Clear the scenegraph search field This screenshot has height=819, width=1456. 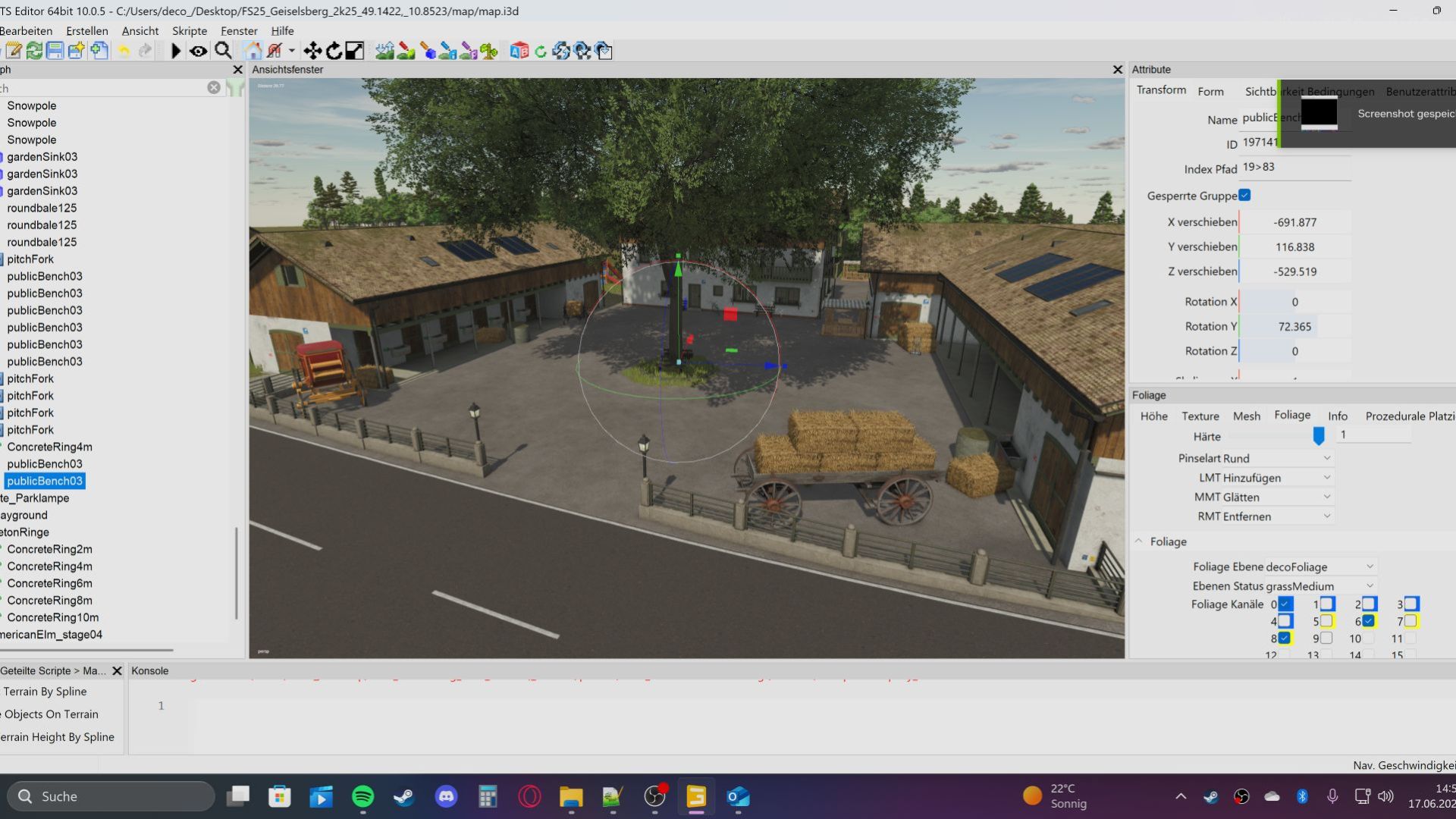point(214,87)
